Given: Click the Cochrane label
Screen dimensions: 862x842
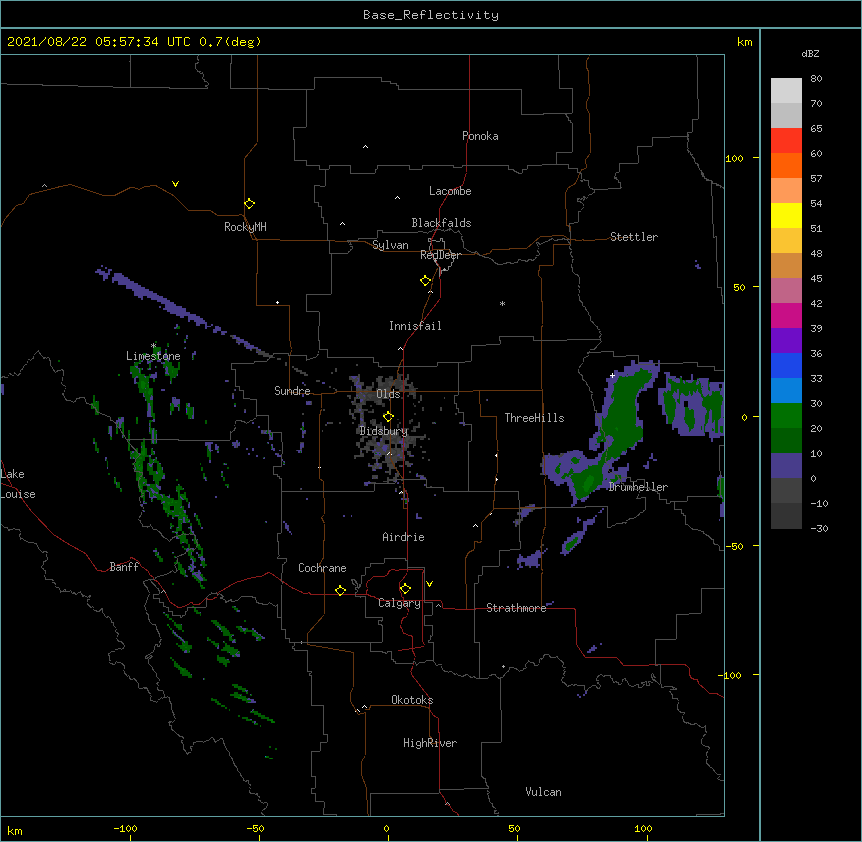Looking at the screenshot, I should pos(322,568).
